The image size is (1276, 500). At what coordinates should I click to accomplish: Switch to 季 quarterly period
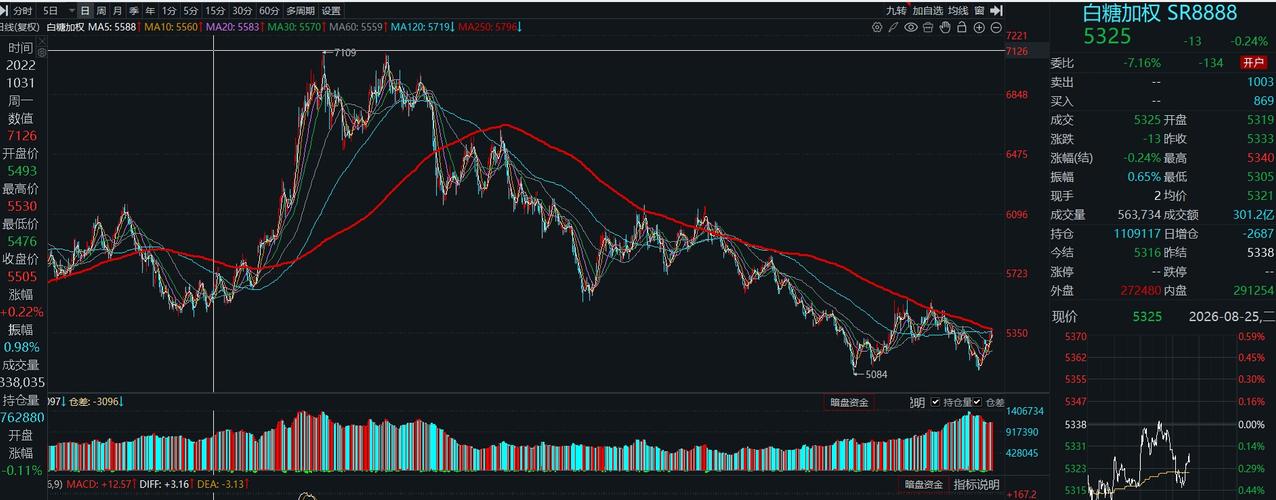pos(134,11)
